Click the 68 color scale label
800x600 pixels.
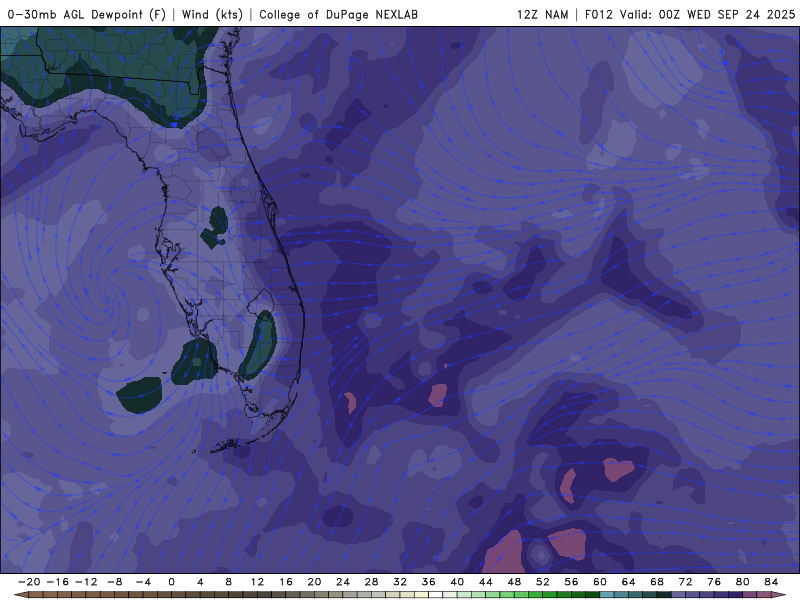click(657, 582)
